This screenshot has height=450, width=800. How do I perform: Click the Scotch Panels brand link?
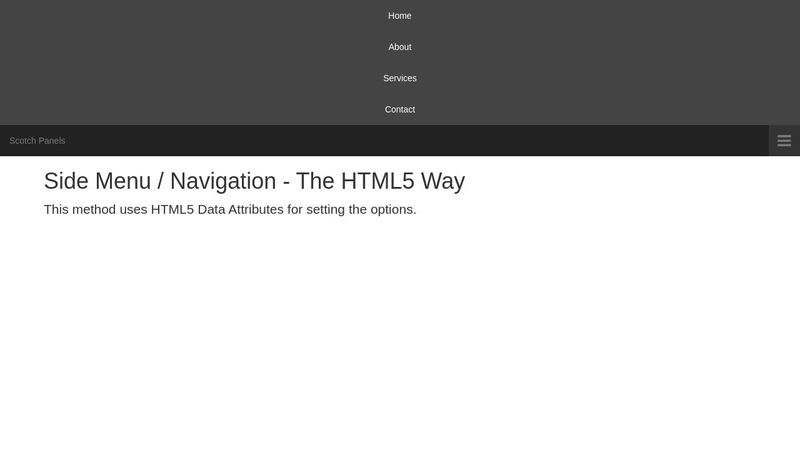(x=37, y=140)
